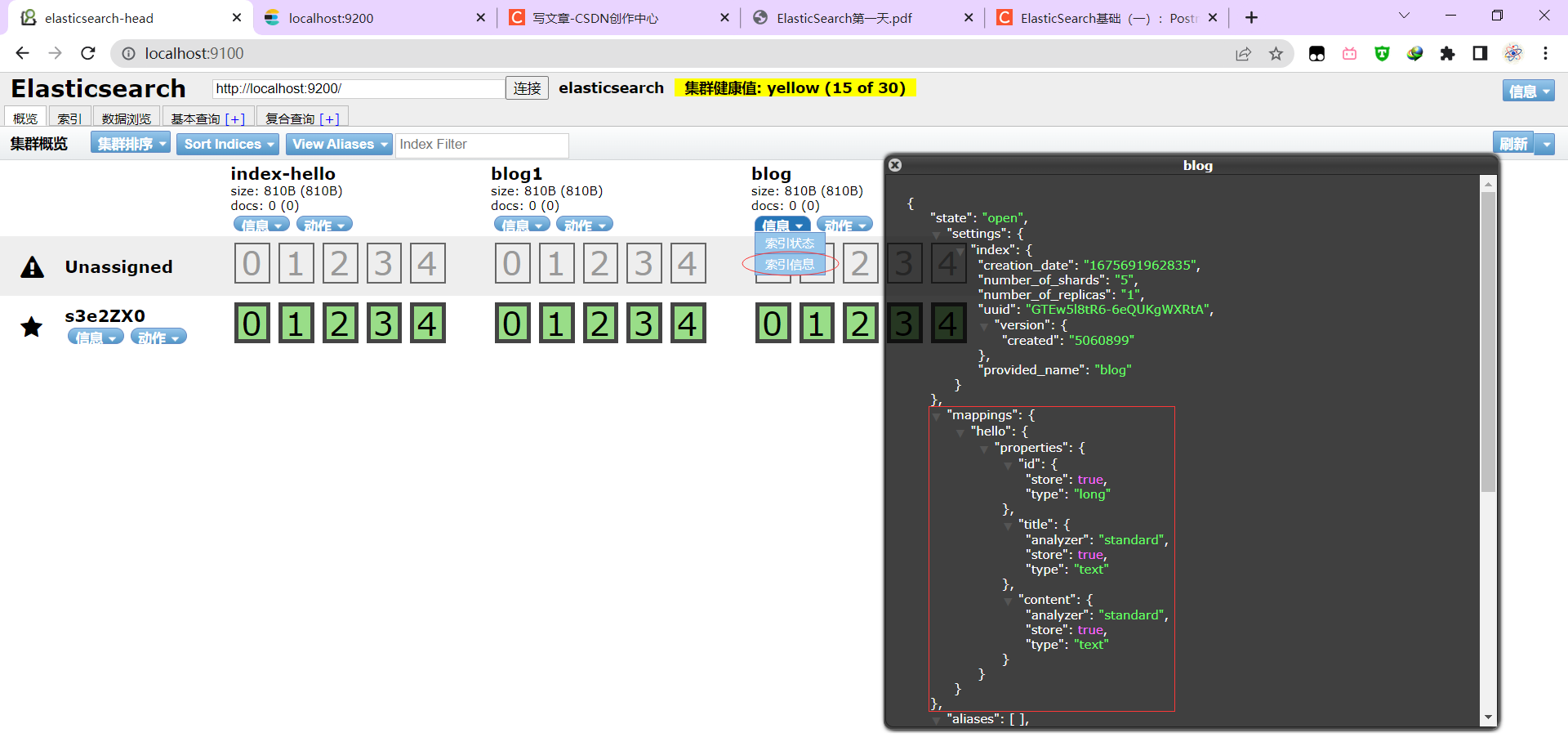Click the 刷新 refresh button
1568x742 pixels.
click(1513, 144)
